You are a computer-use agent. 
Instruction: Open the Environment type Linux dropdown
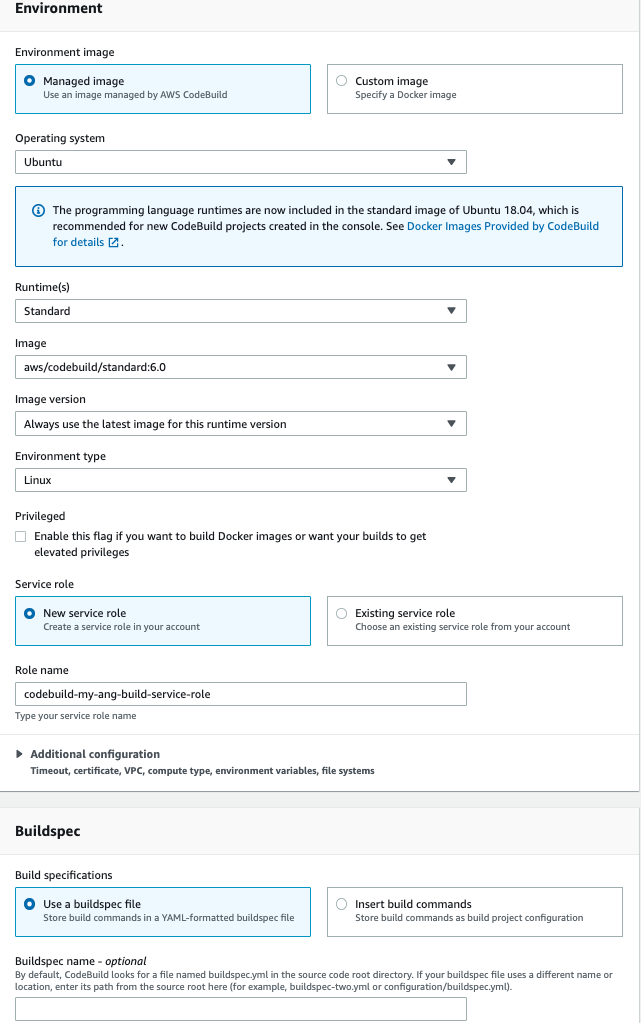pos(240,481)
